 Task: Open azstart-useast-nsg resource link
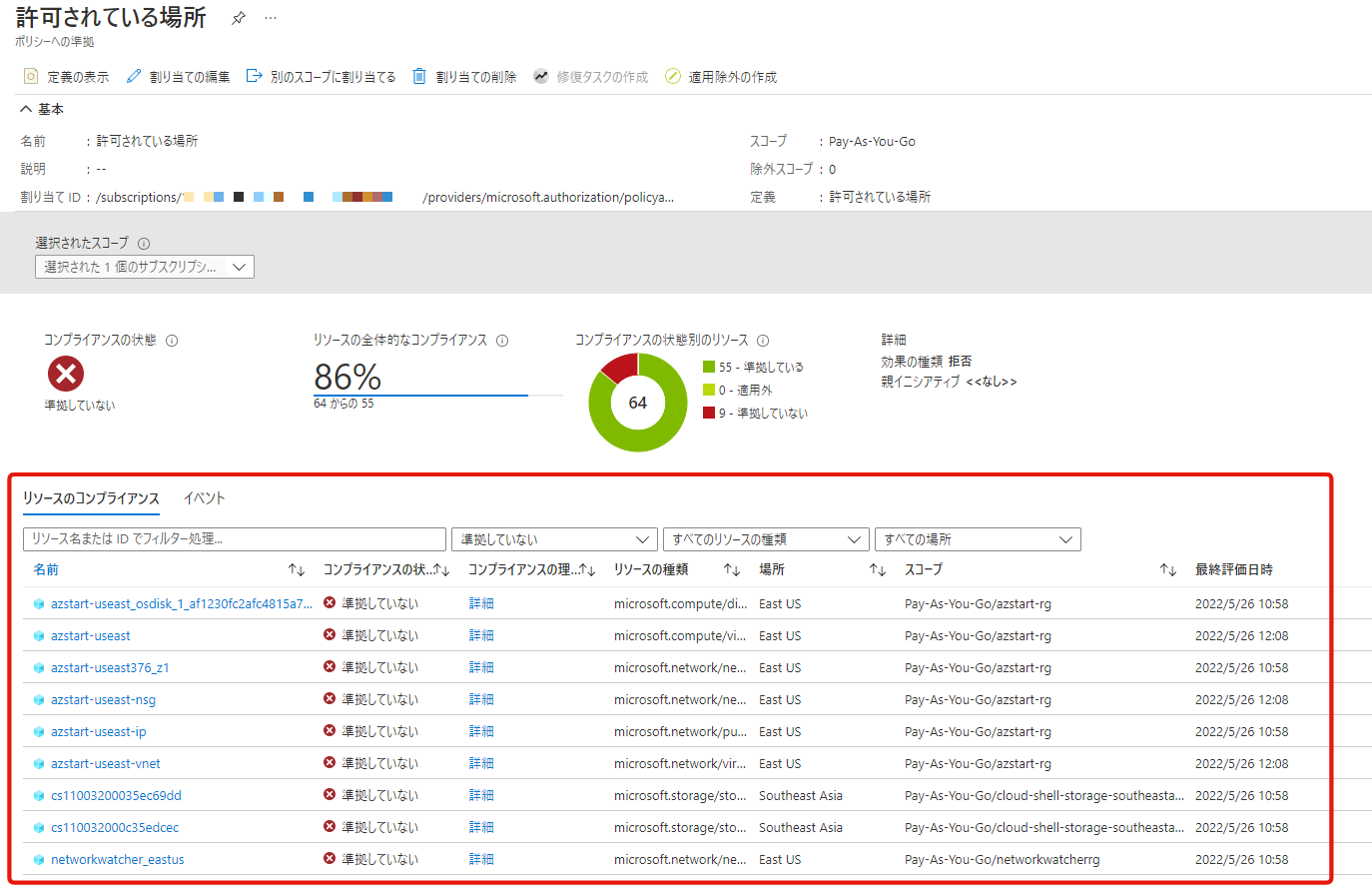[x=104, y=700]
